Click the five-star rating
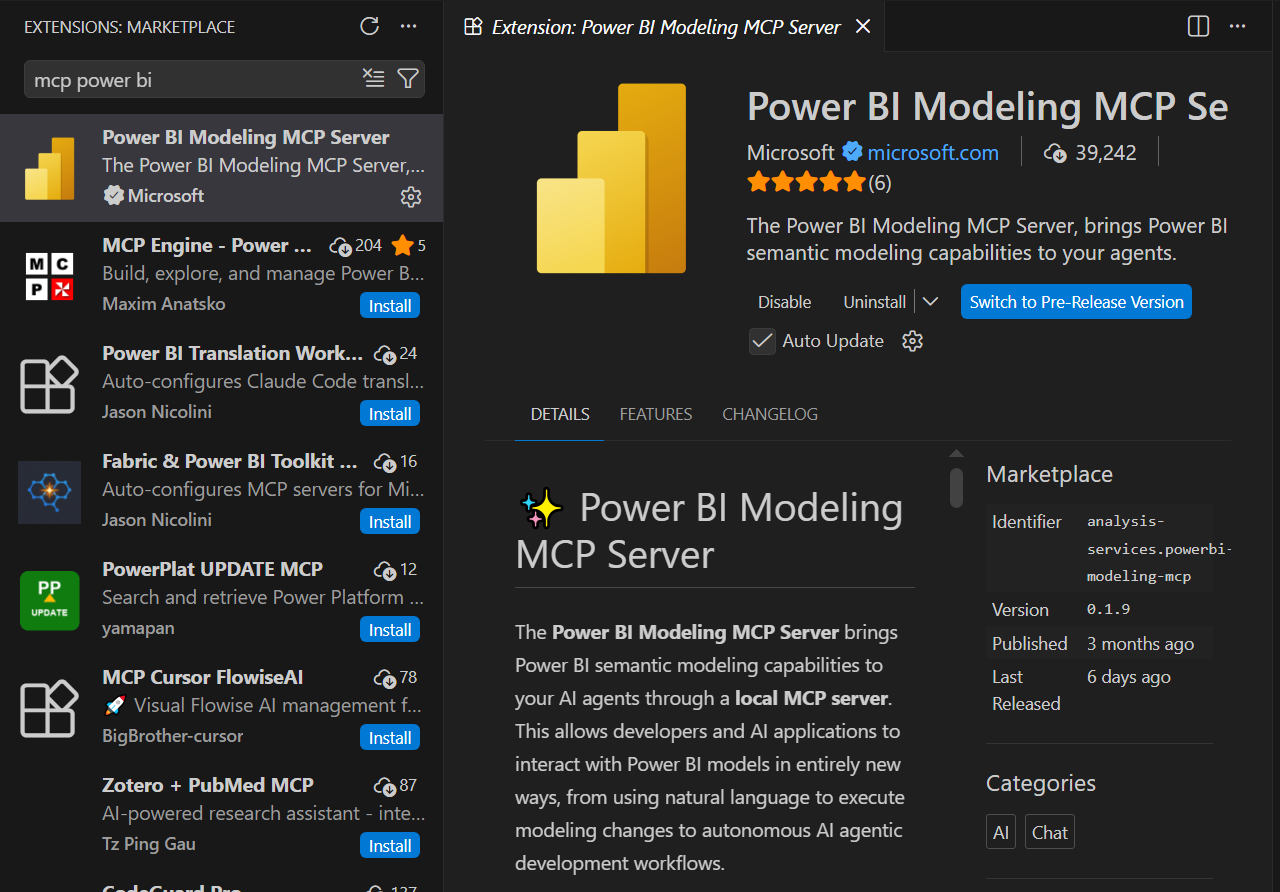Image resolution: width=1280 pixels, height=892 pixels. tap(806, 182)
